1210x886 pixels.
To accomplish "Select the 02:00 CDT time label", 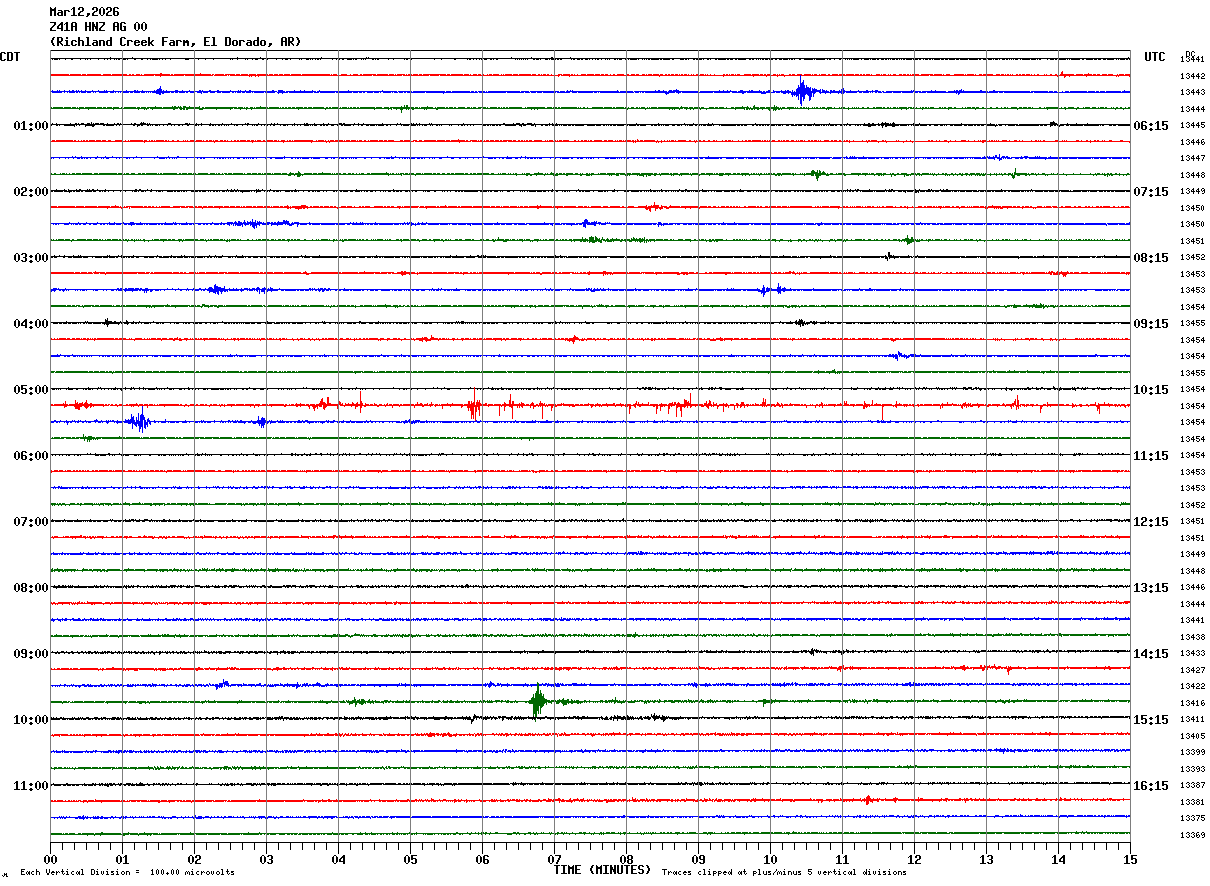I will tap(31, 192).
